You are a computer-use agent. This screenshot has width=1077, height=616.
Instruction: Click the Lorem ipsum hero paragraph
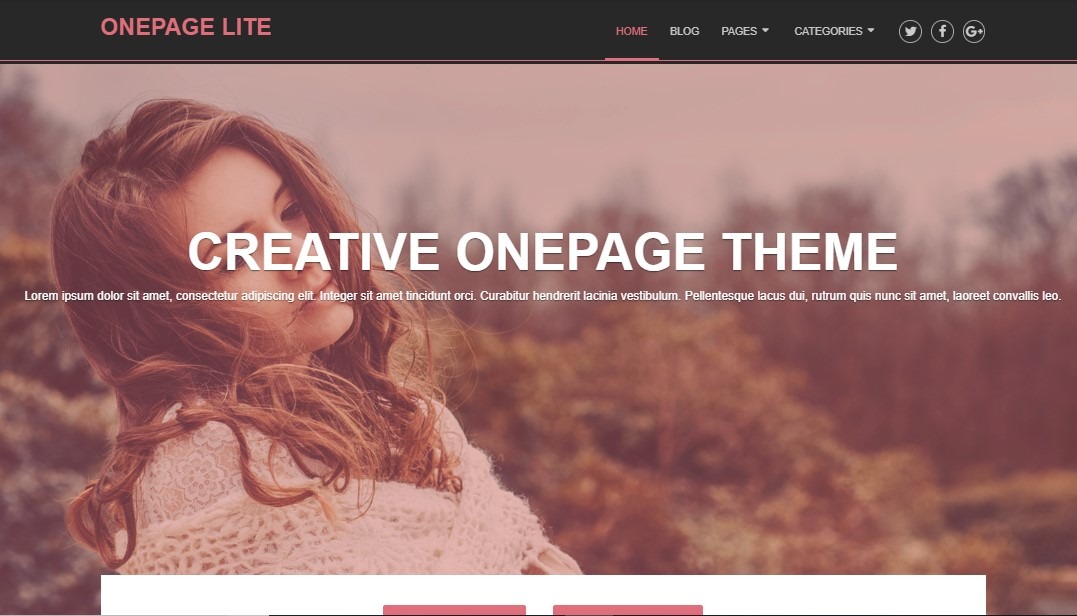pos(543,296)
